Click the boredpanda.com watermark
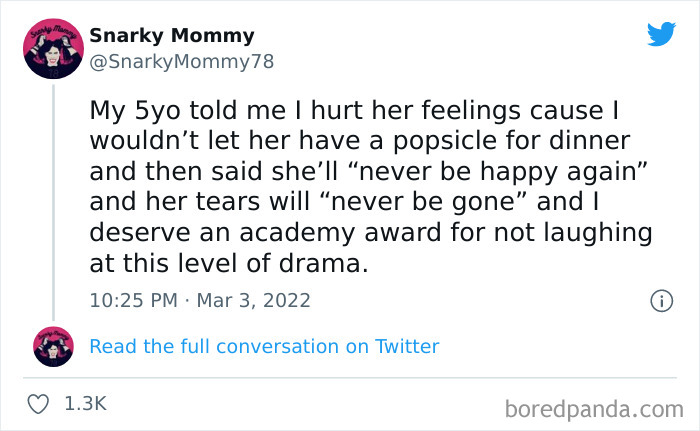The height and width of the screenshot is (431, 700). tap(593, 408)
